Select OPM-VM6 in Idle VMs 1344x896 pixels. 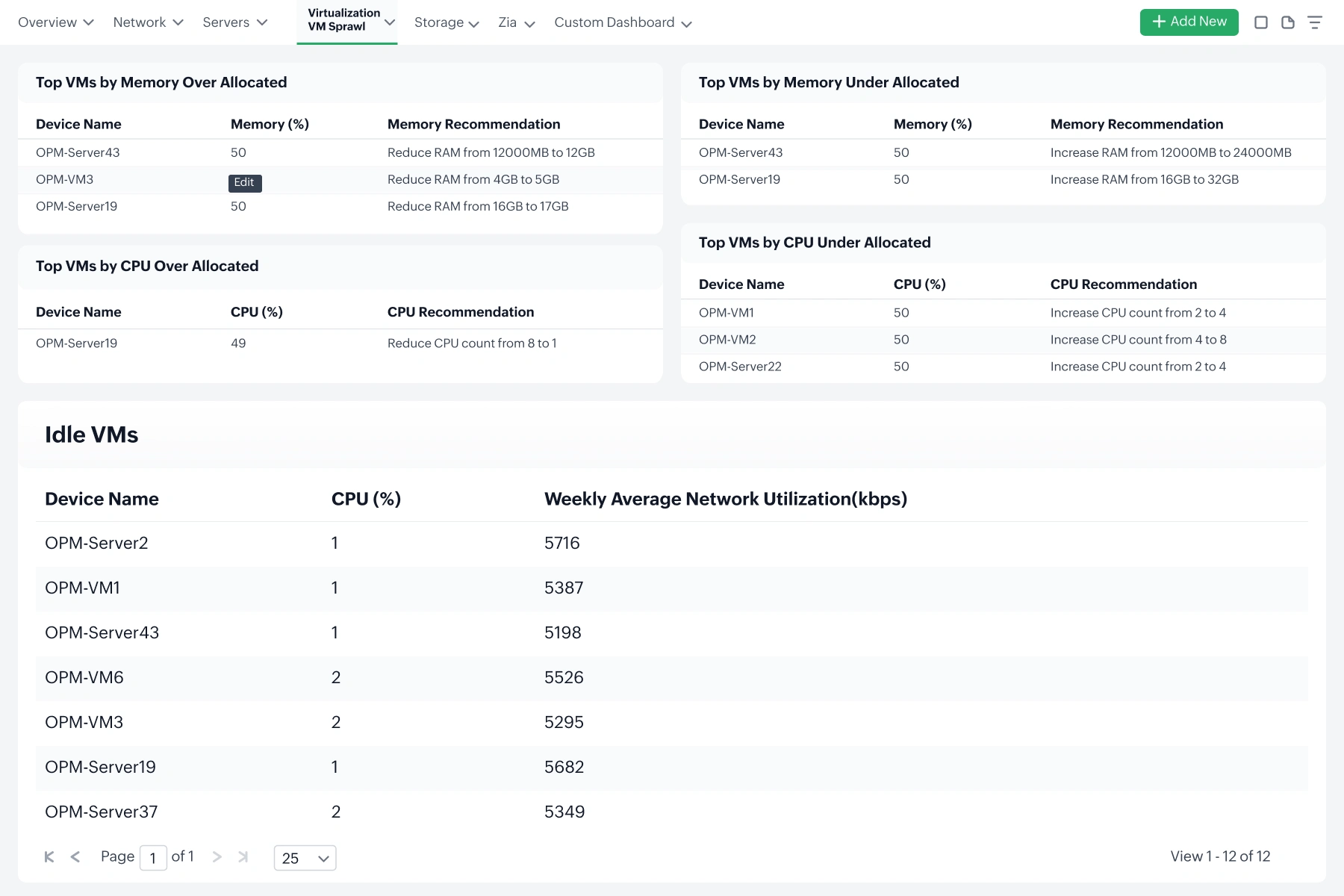pos(84,677)
